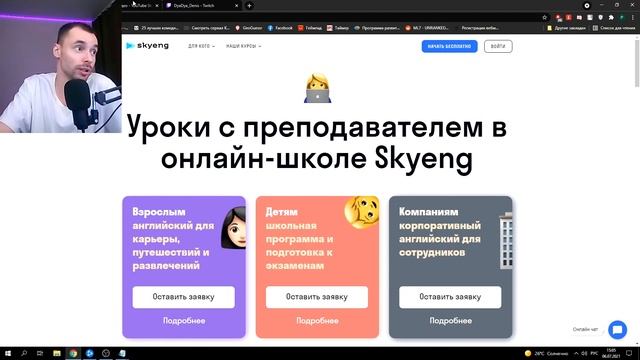Close the Twitch tab
The width and height of the screenshot is (640, 360).
[x=236, y=6]
